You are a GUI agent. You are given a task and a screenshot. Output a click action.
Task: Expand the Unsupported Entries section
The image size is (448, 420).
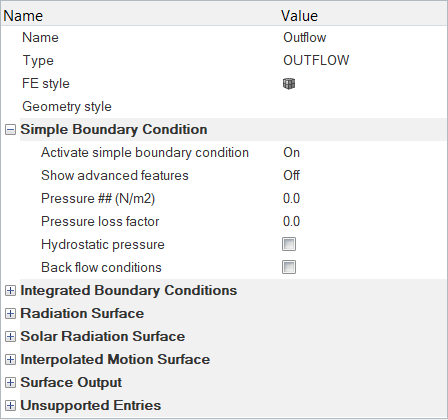pos(10,406)
